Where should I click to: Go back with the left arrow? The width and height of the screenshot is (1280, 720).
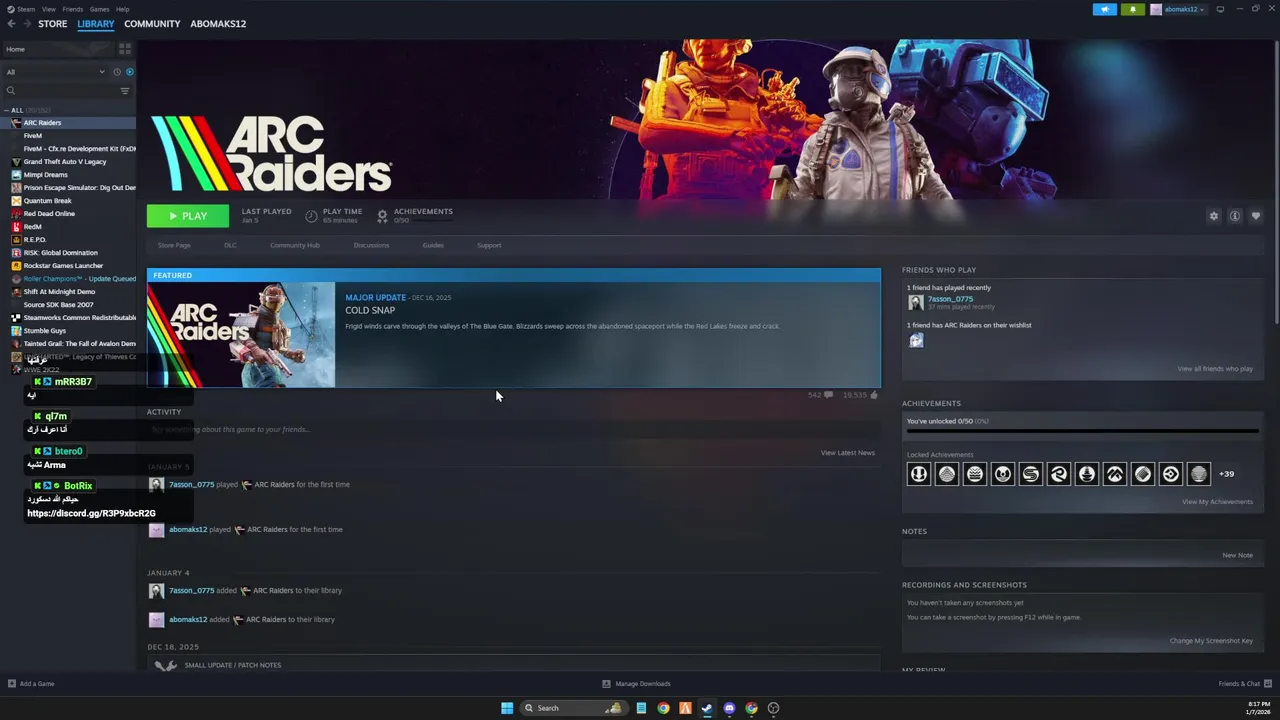(x=12, y=24)
